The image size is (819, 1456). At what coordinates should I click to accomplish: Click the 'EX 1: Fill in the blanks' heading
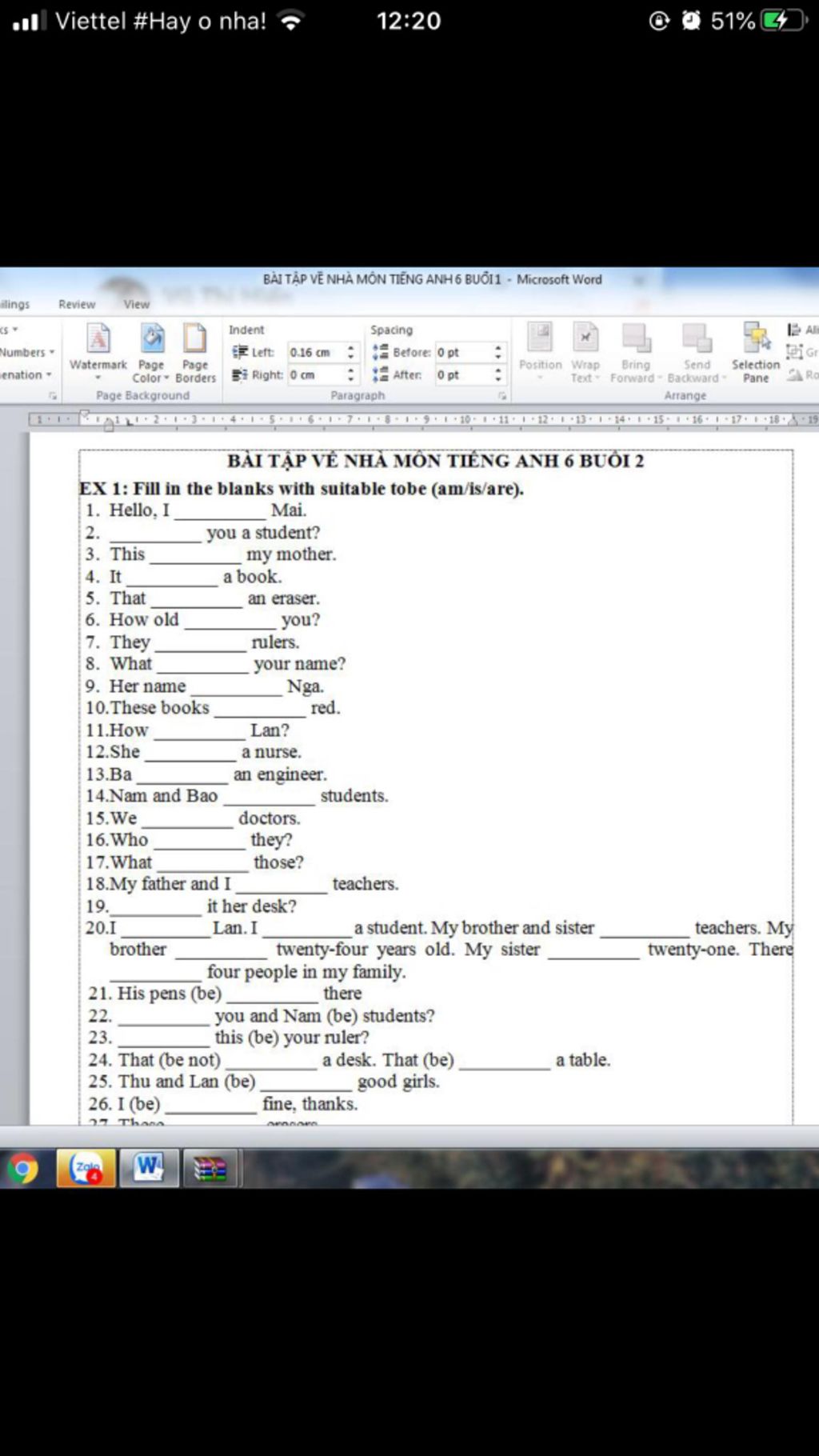(302, 489)
